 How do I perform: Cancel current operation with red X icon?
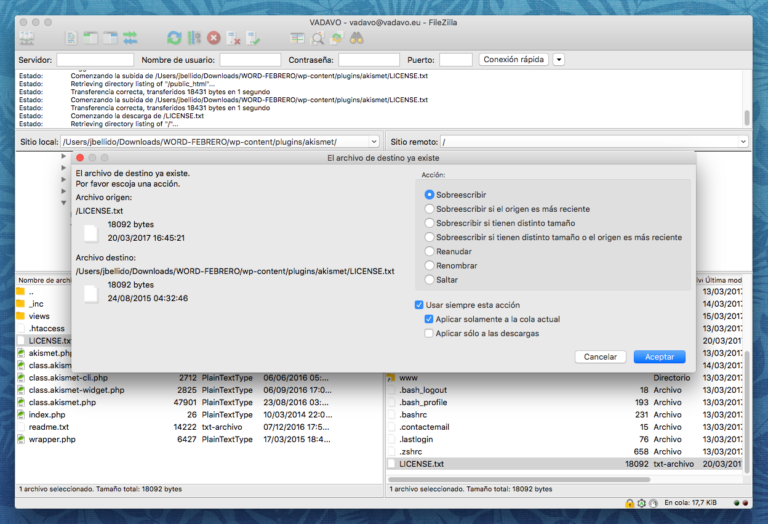pos(214,38)
